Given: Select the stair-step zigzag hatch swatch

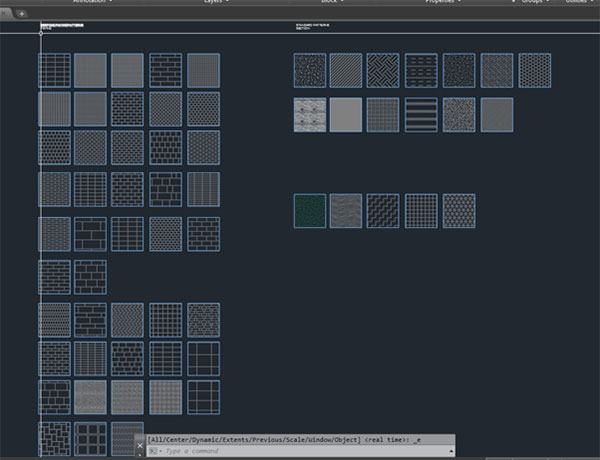Looking at the screenshot, I should pos(384,211).
